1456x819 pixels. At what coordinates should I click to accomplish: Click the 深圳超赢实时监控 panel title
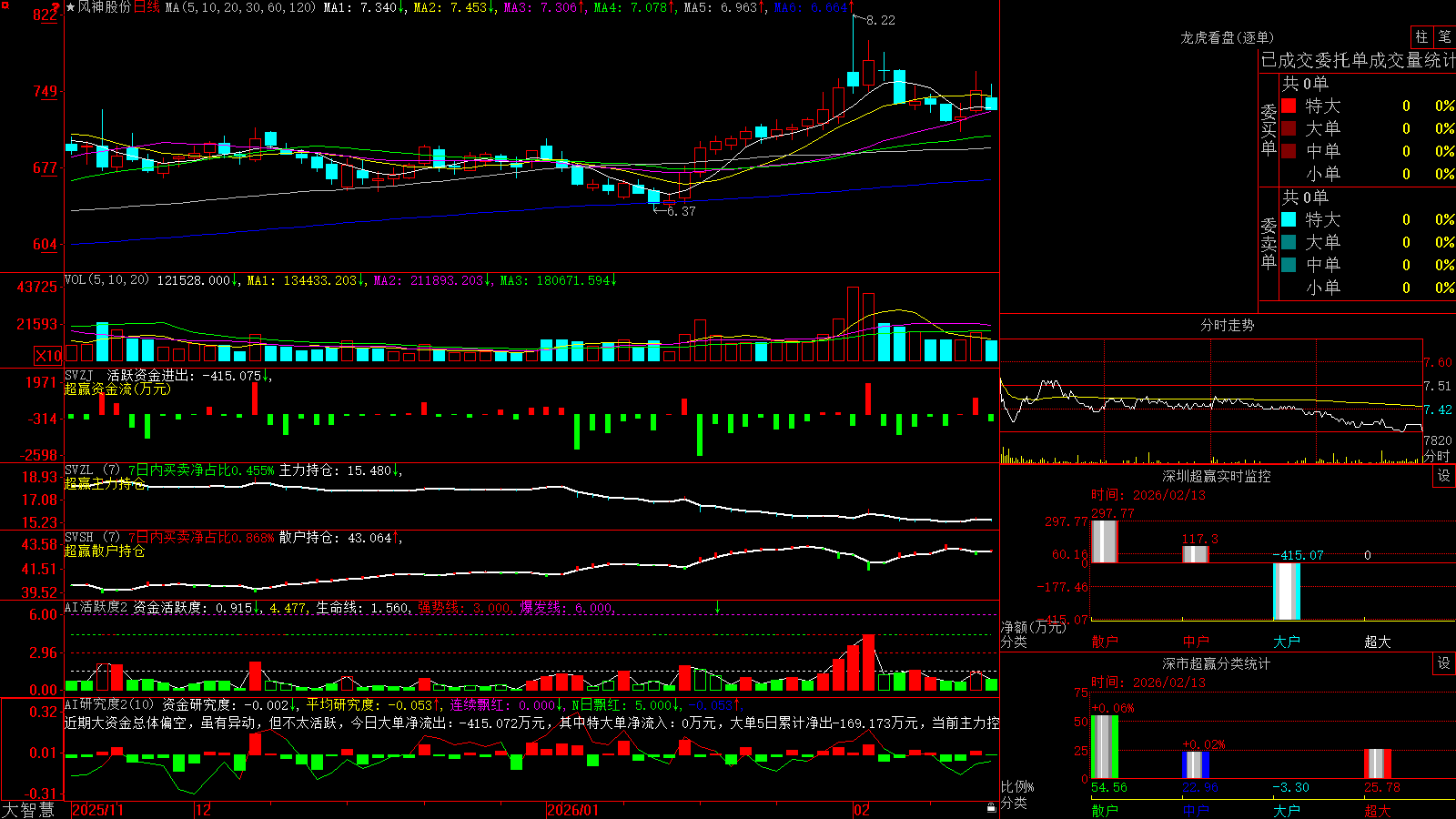tap(1217, 476)
